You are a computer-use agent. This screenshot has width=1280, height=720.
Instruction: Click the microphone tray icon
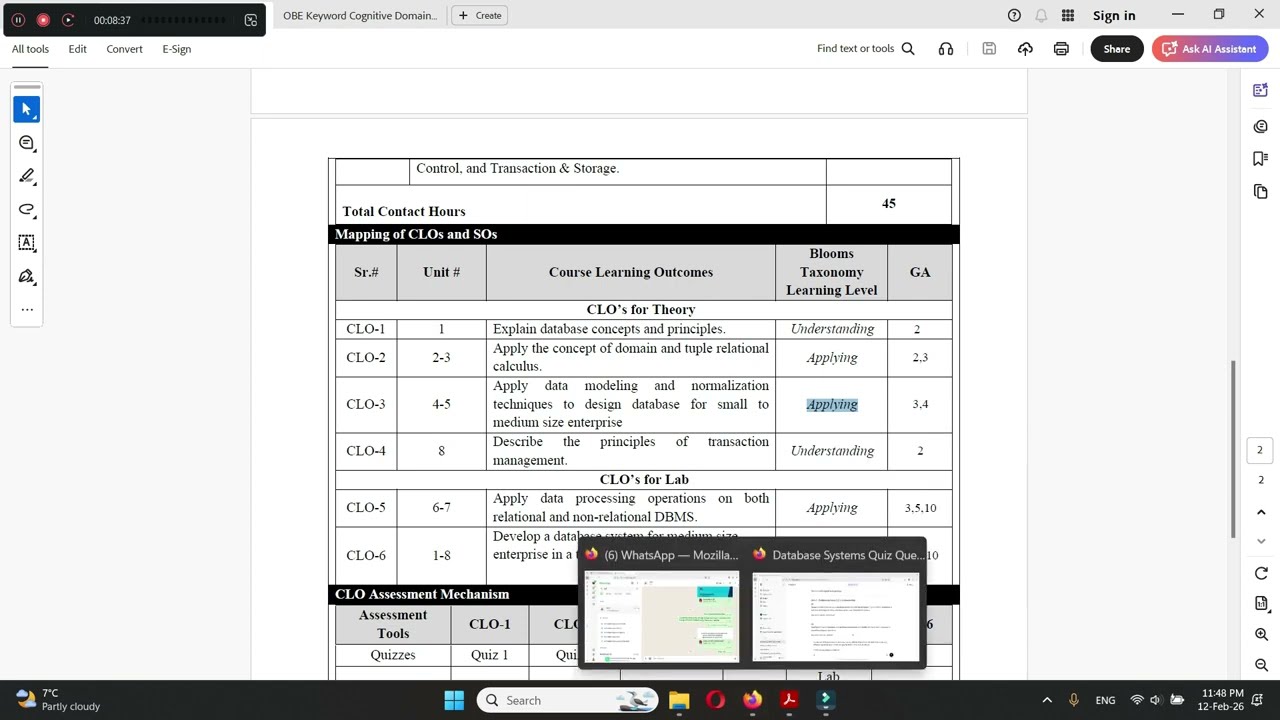point(1074,700)
